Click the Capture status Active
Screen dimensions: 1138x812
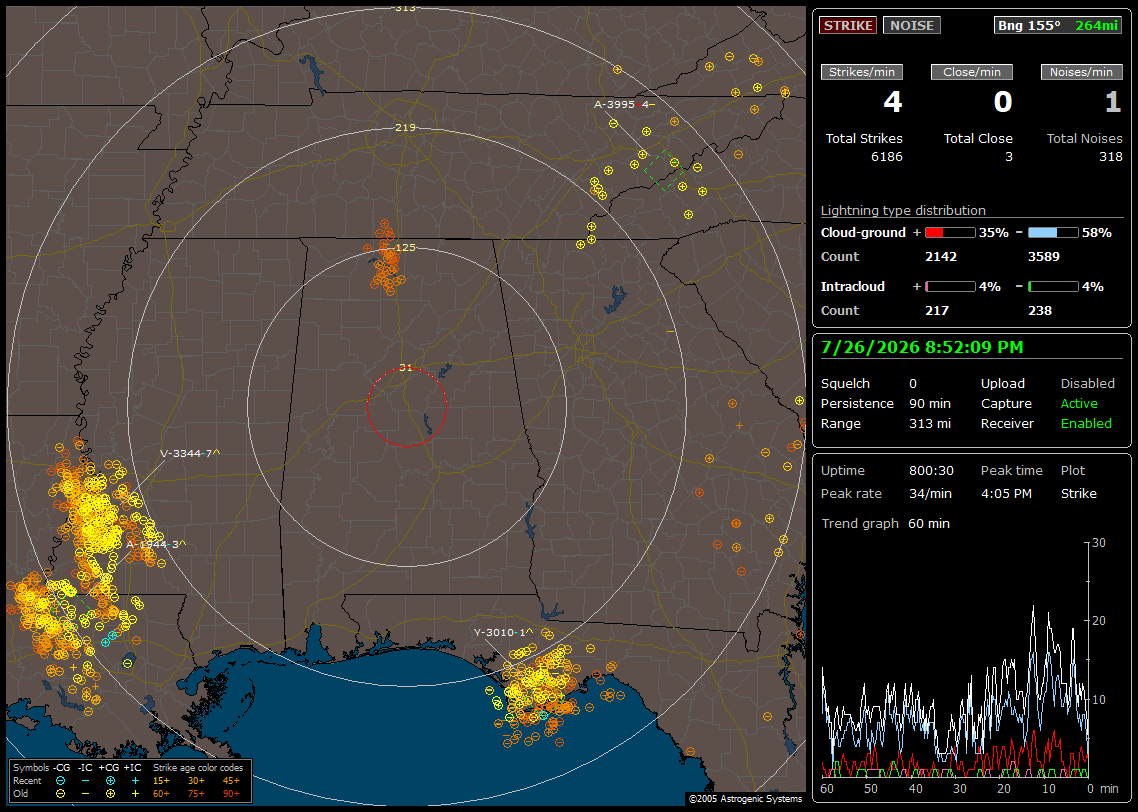coord(1079,403)
